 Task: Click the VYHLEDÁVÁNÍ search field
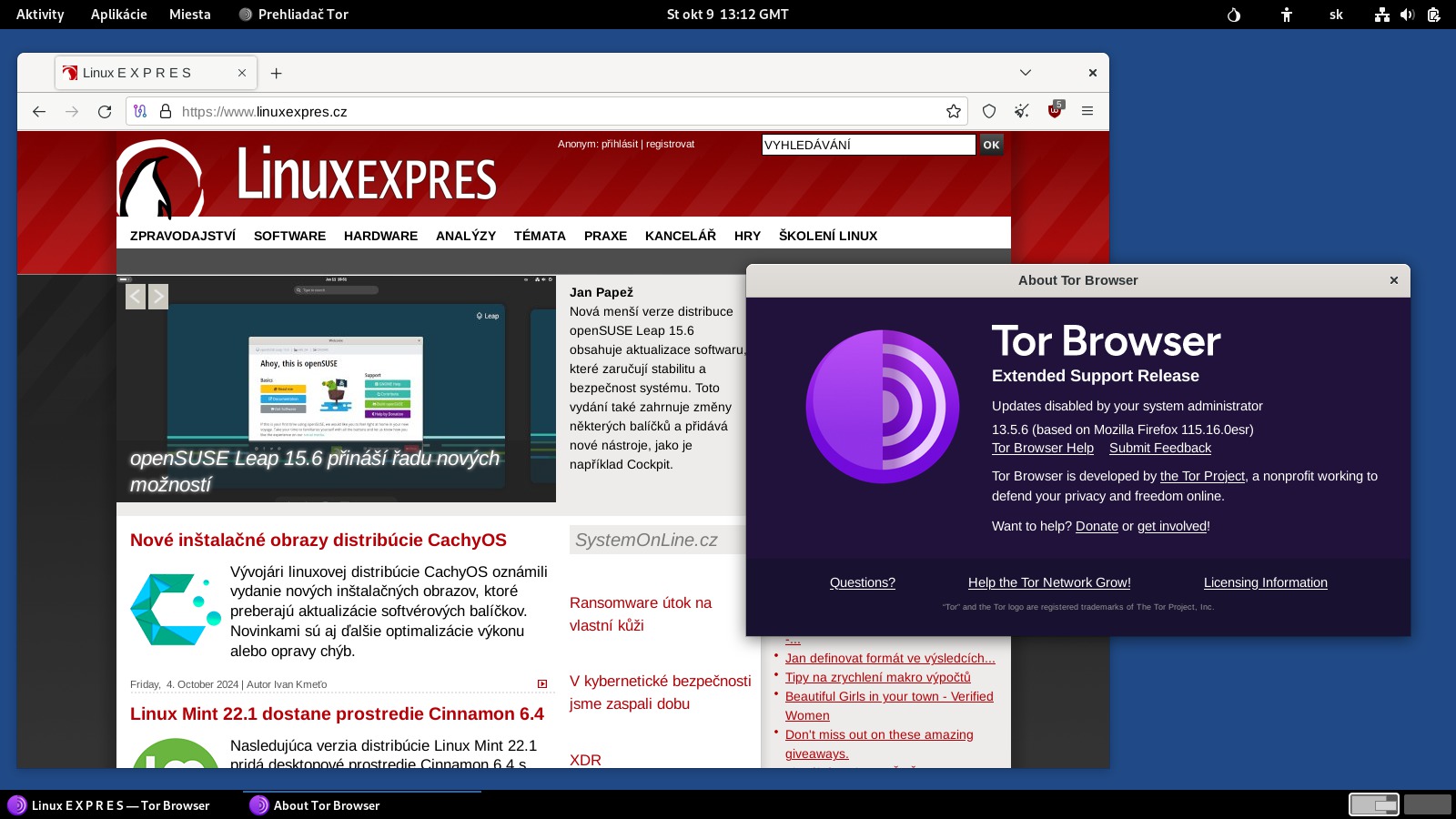pos(868,145)
